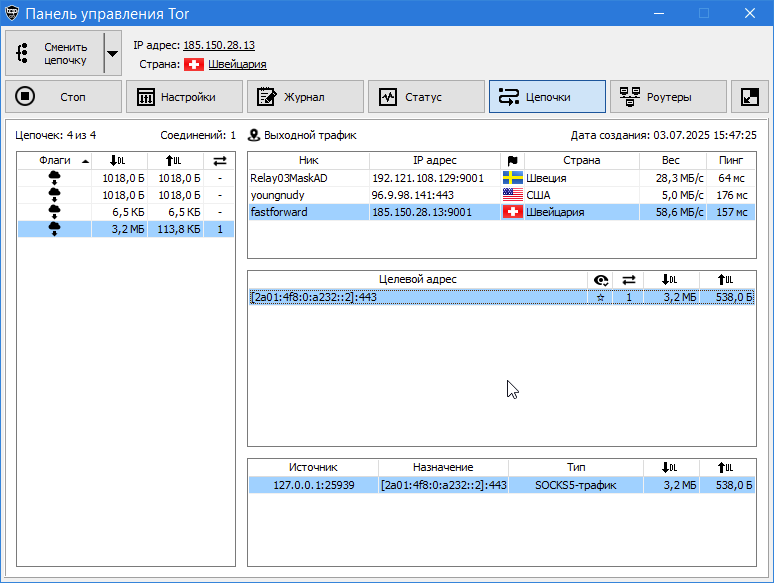Sort streams by the Тип column header
This screenshot has width=774, height=583.
point(576,467)
